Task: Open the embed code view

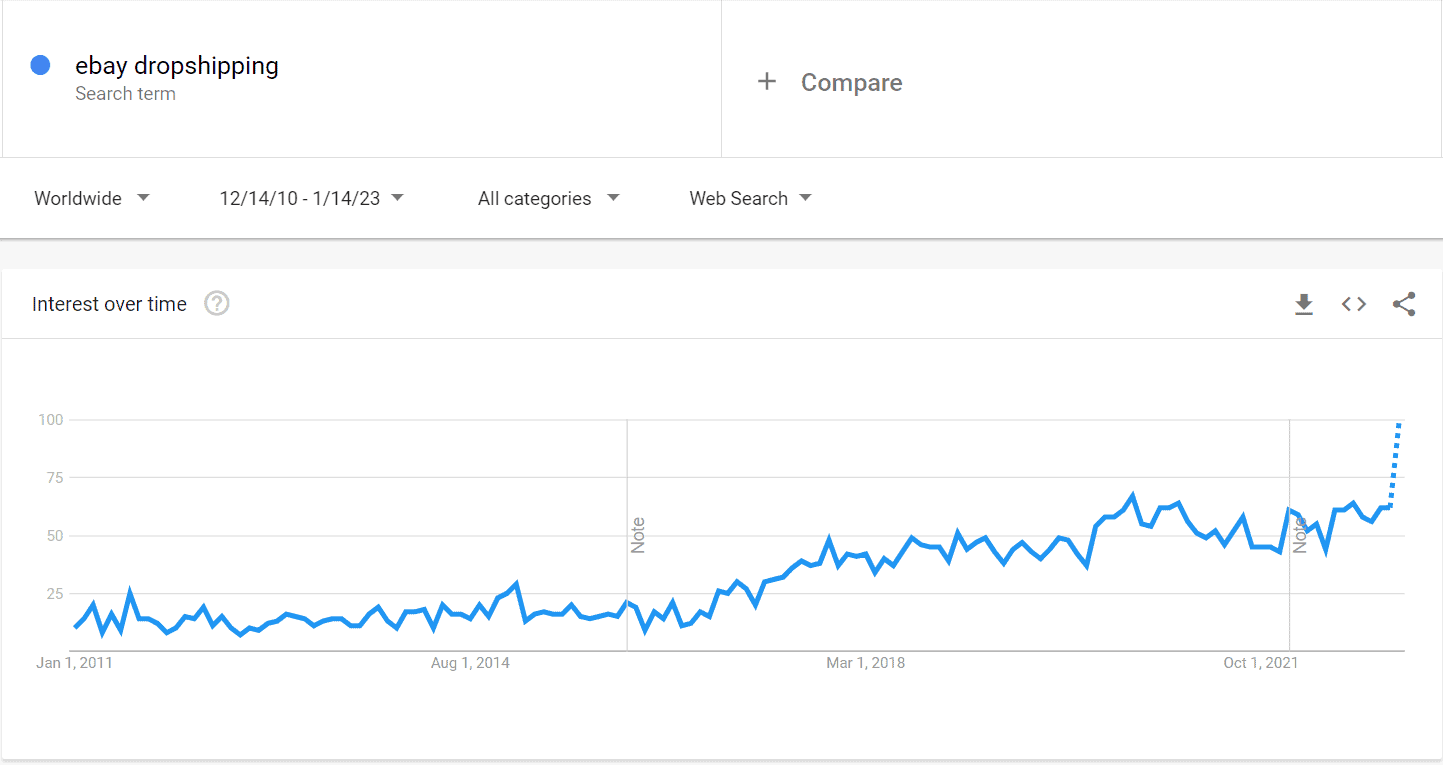Action: tap(1353, 304)
